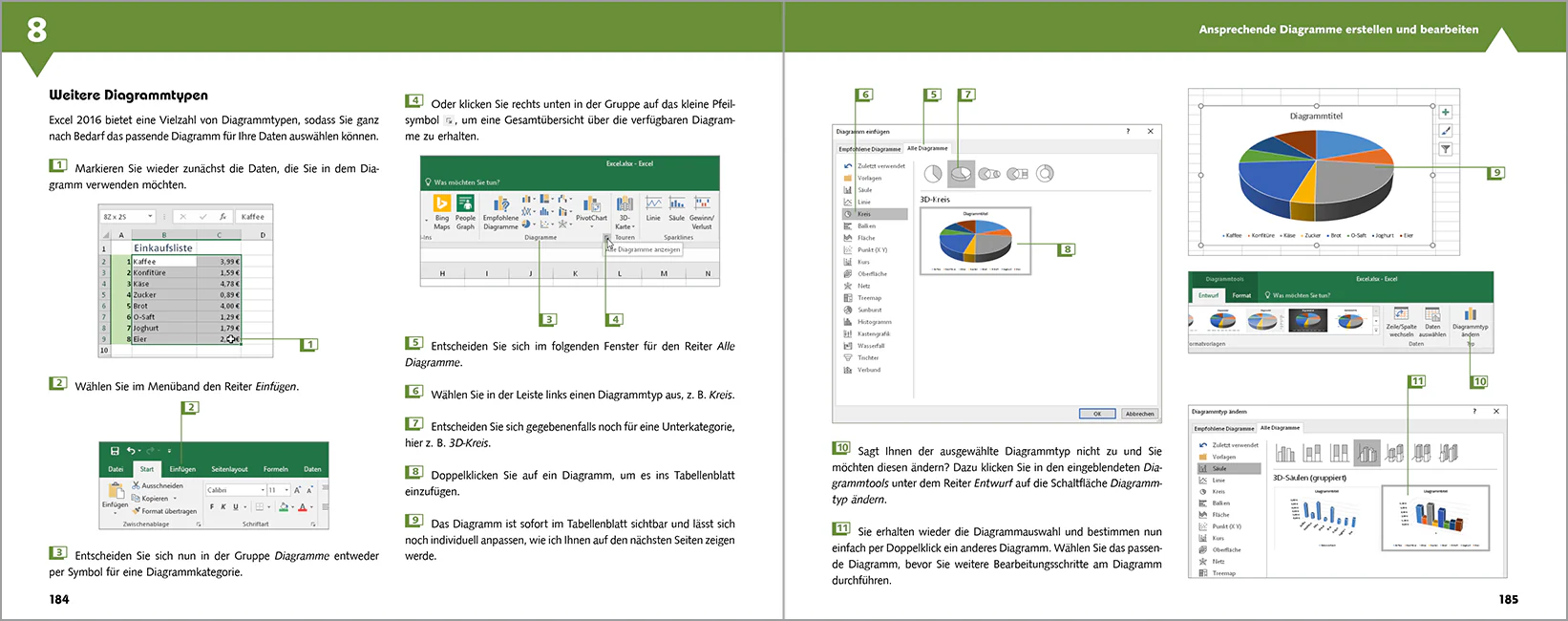
Task: Select Empfohlene Diagramme tab in Diagramm einfügen
Action: pyautogui.click(x=869, y=149)
